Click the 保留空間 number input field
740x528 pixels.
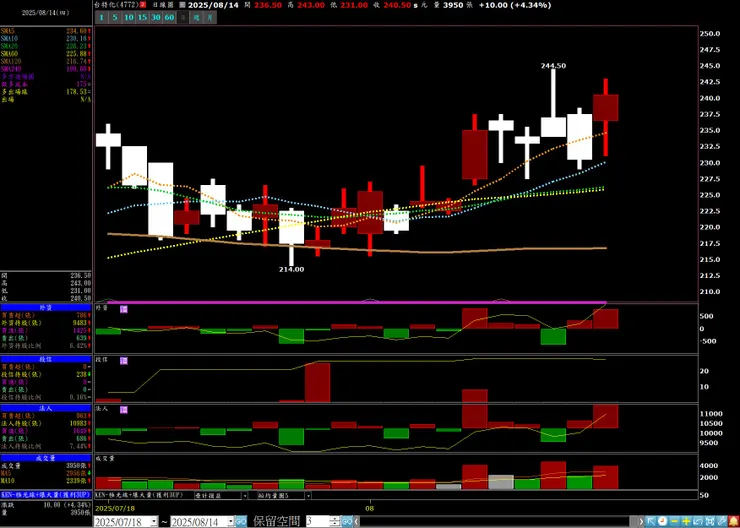point(318,521)
